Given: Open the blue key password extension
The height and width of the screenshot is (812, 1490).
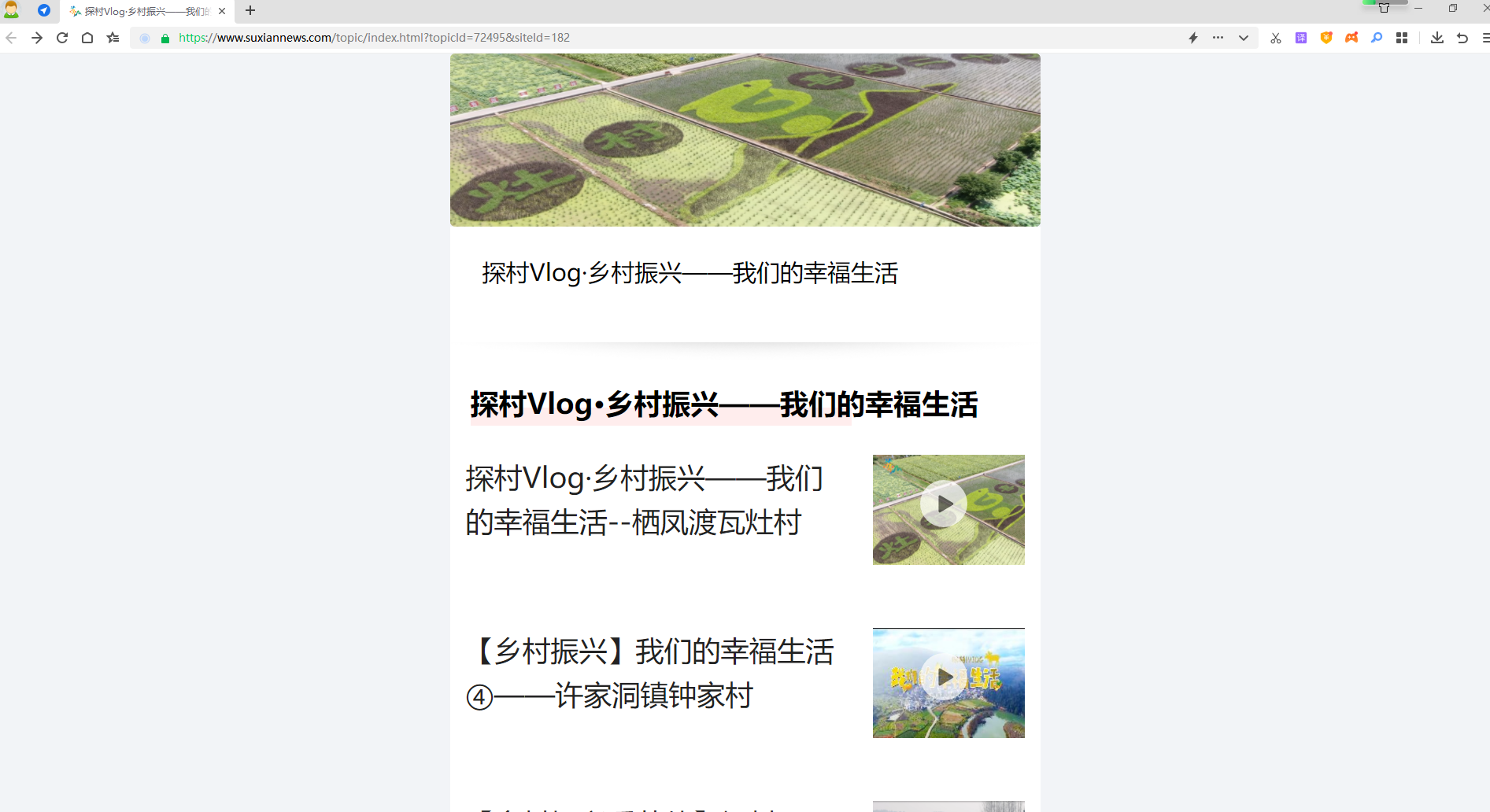Looking at the screenshot, I should [1377, 38].
